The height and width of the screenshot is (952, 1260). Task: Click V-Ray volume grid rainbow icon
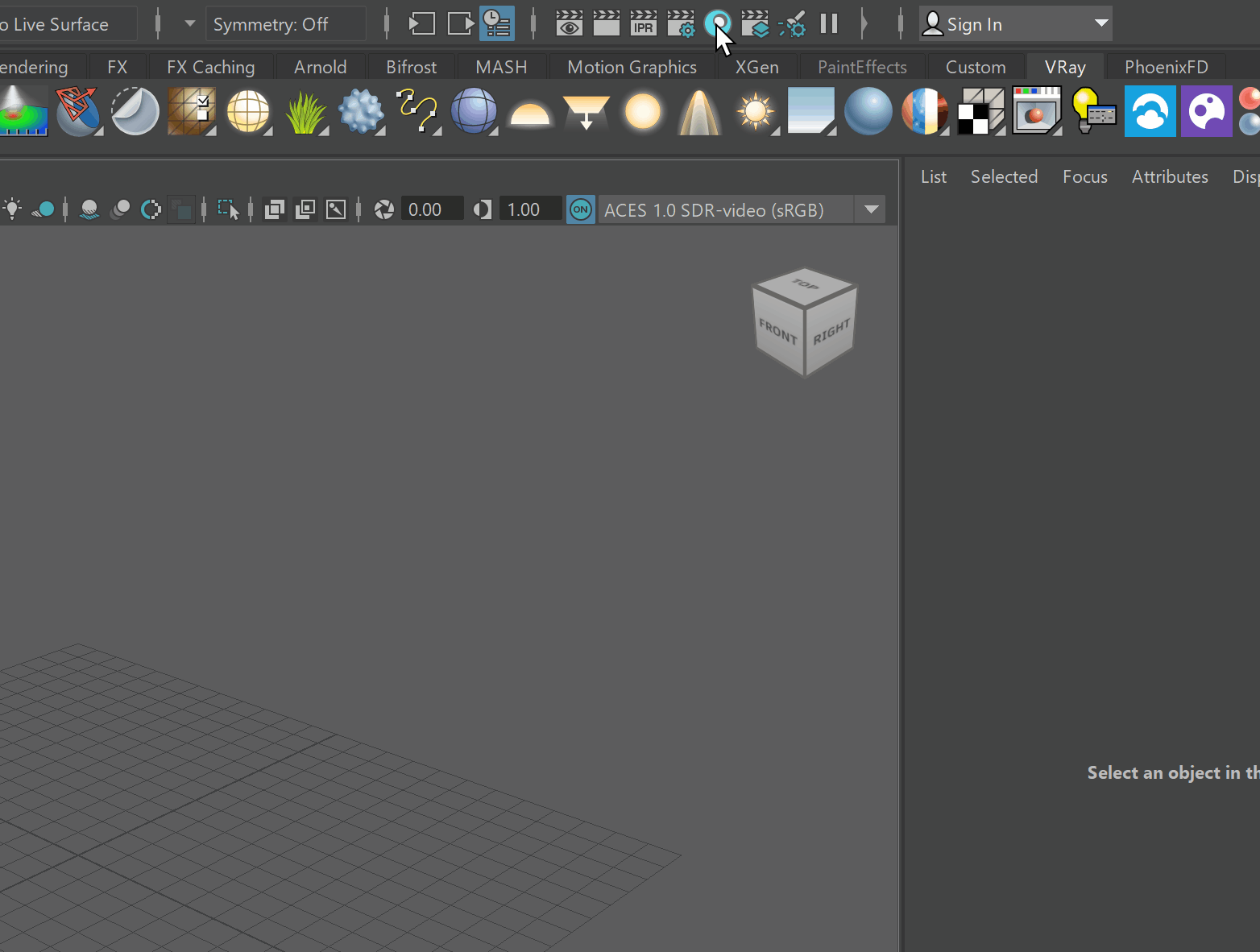point(23,110)
